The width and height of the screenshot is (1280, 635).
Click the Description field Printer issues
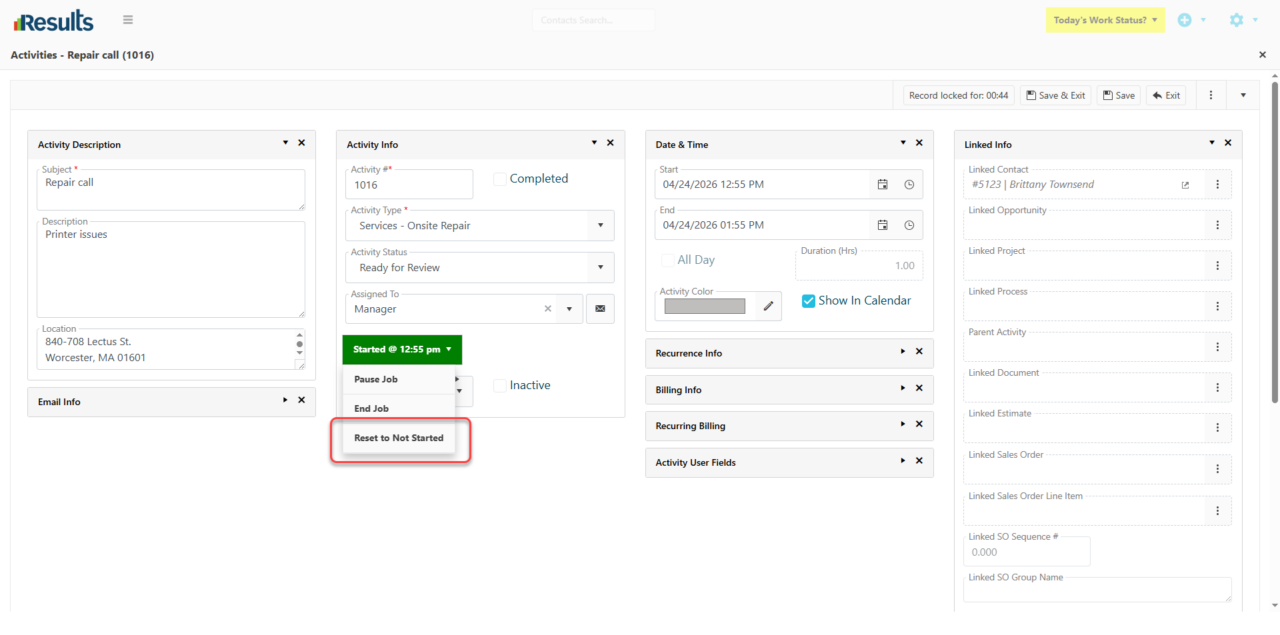[x=171, y=270]
